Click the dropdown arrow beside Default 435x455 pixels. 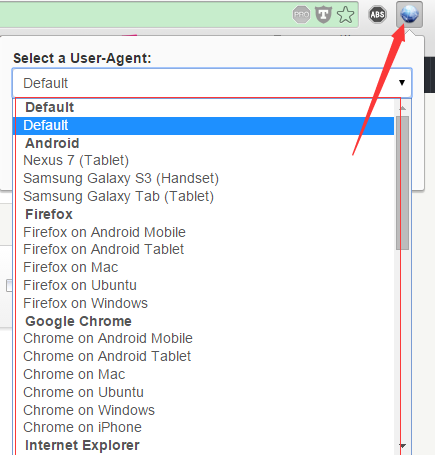click(x=402, y=83)
